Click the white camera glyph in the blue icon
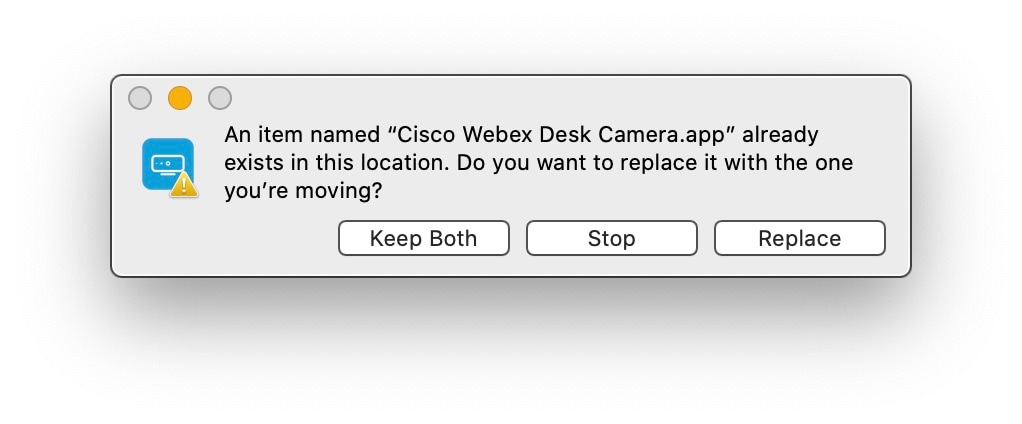The height and width of the screenshot is (424, 1022). point(163,162)
